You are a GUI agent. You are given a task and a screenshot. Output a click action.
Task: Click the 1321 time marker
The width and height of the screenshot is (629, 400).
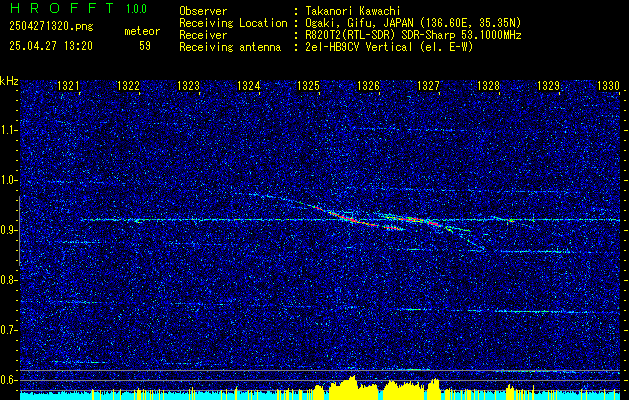coord(68,85)
